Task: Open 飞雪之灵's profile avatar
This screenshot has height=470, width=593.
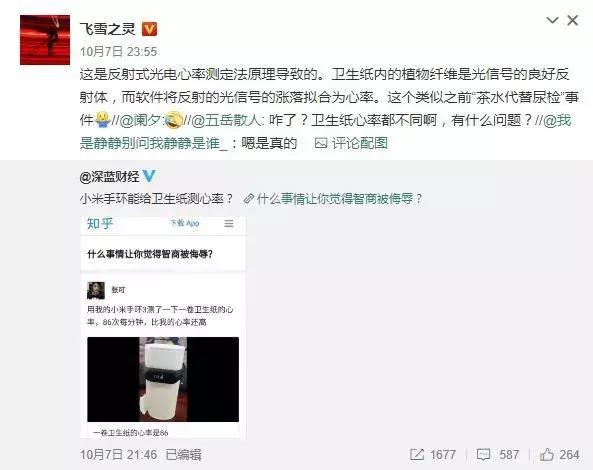Action: [45, 40]
